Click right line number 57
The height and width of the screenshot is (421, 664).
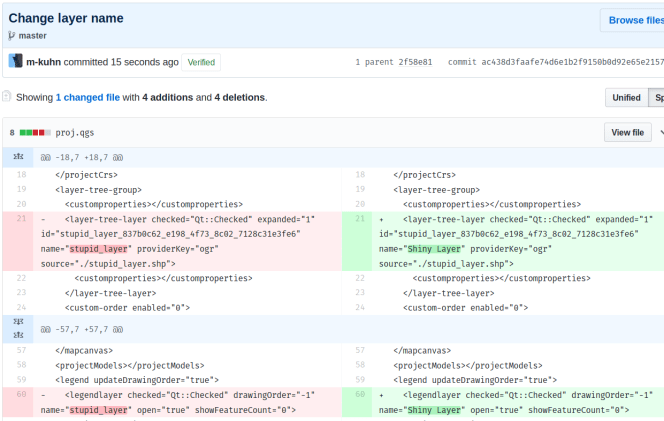(x=360, y=350)
